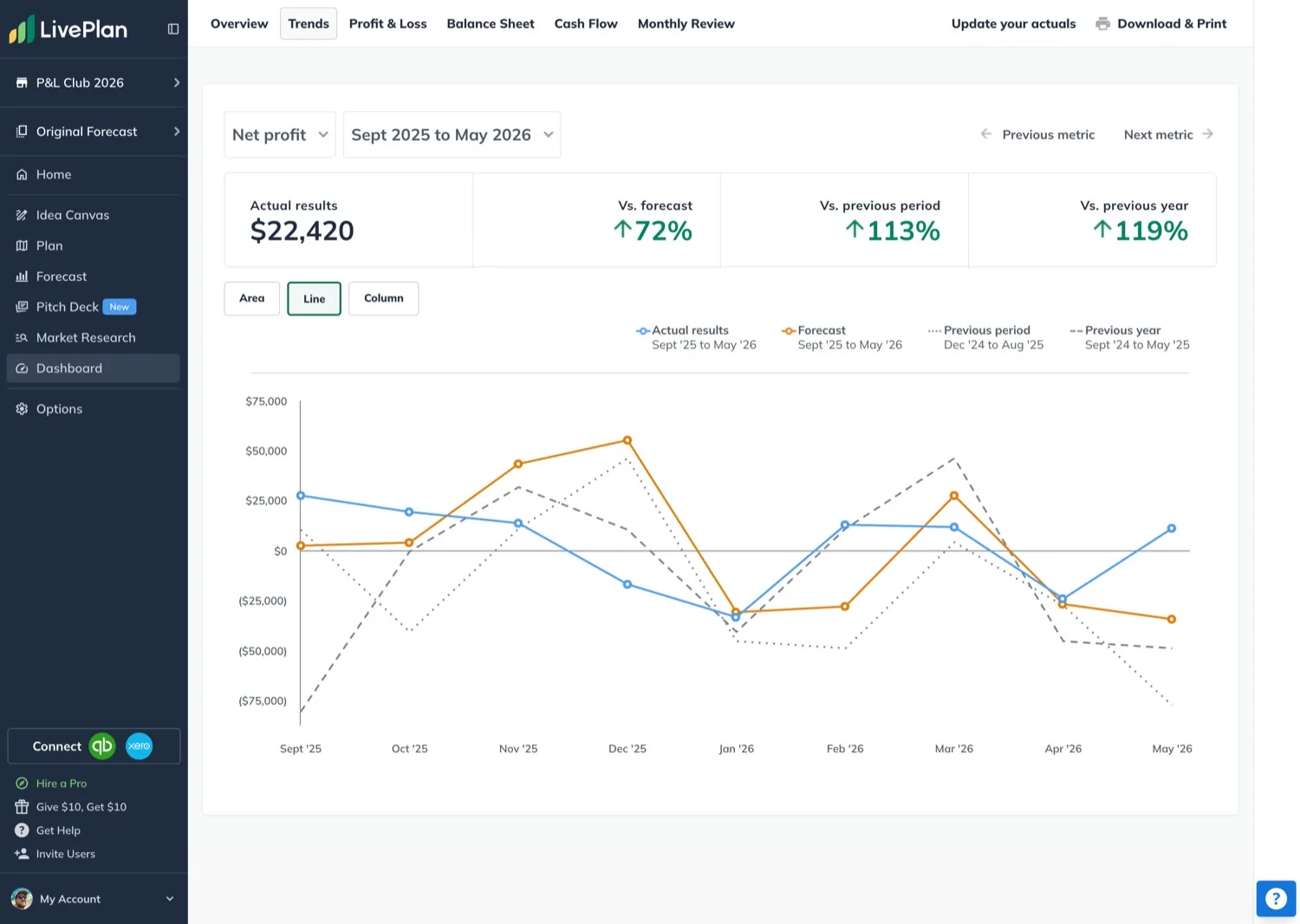
Task: Click the Dashboard gauge icon
Action: click(x=22, y=368)
